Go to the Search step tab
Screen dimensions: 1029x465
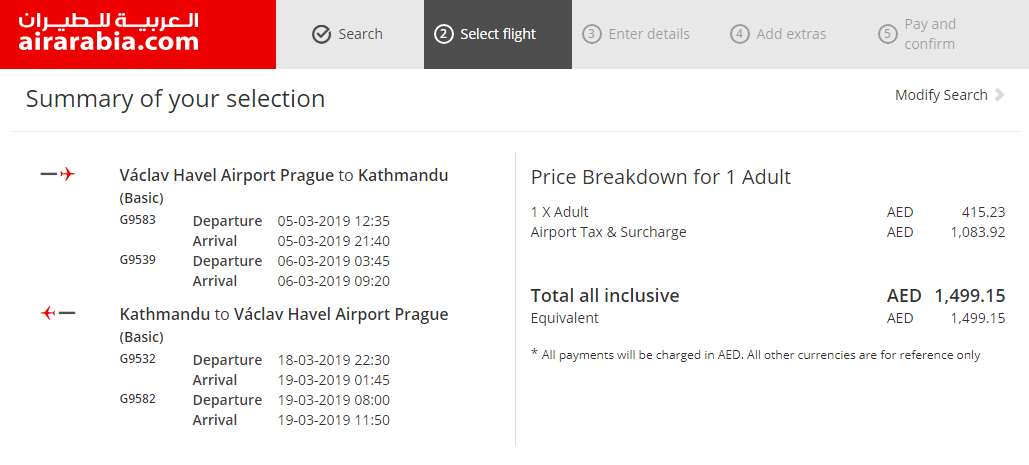click(x=350, y=34)
